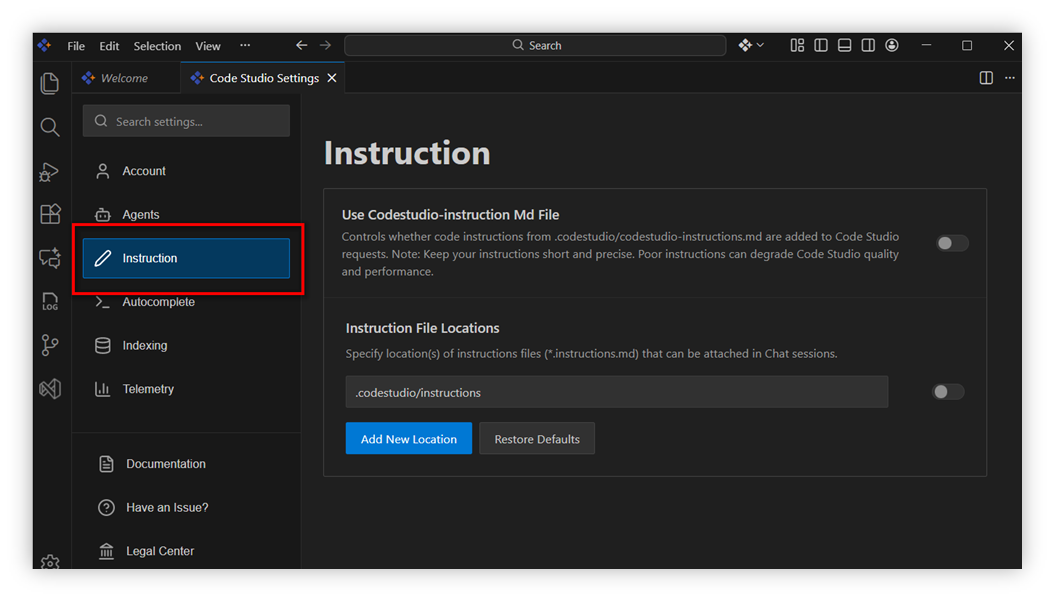Open the Source Control view

click(50, 345)
